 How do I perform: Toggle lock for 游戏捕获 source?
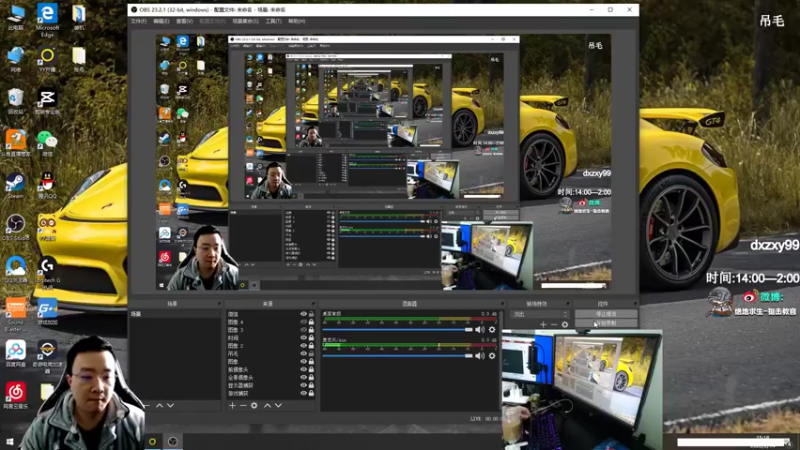311,393
